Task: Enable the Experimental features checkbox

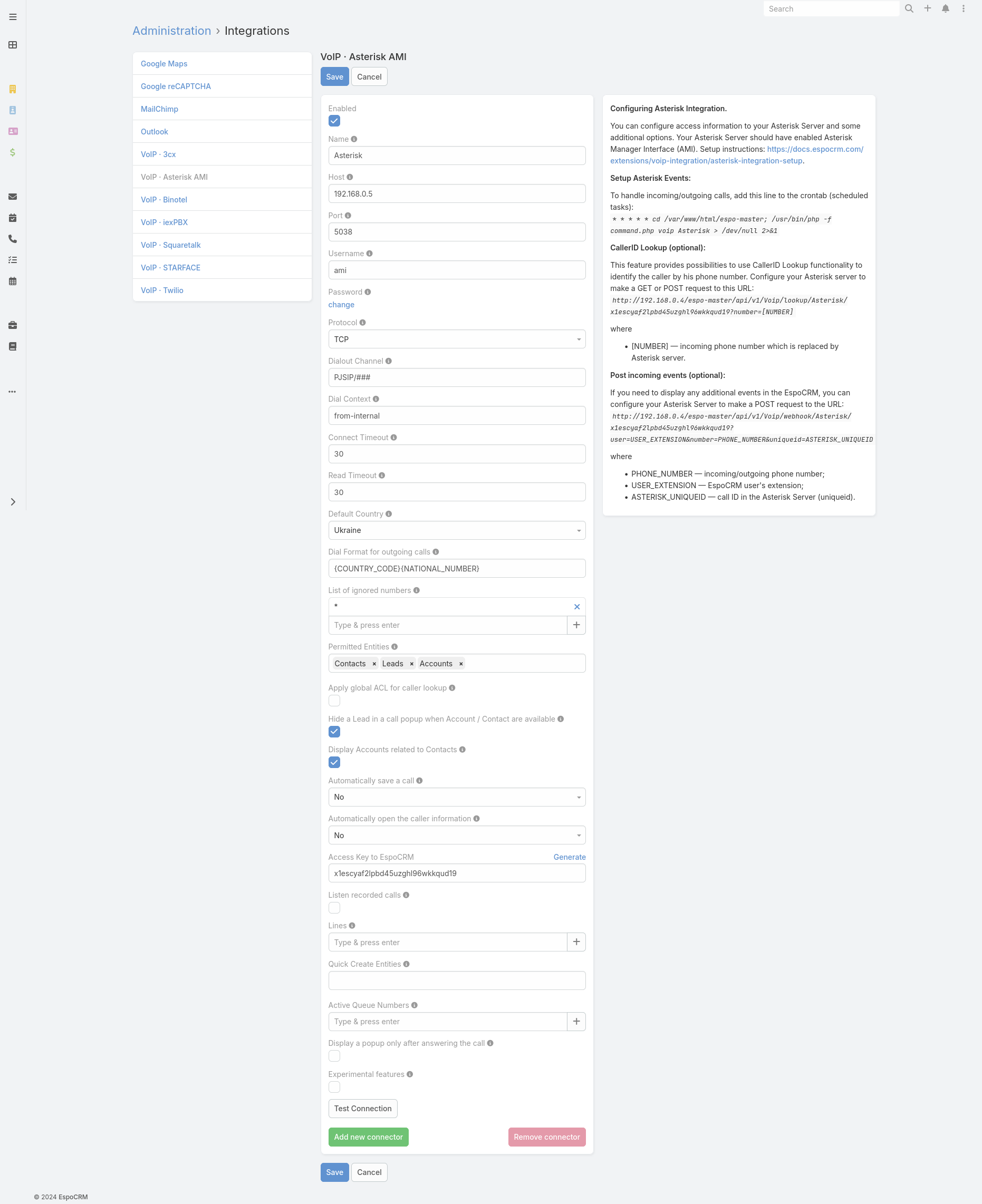Action: 334,1087
